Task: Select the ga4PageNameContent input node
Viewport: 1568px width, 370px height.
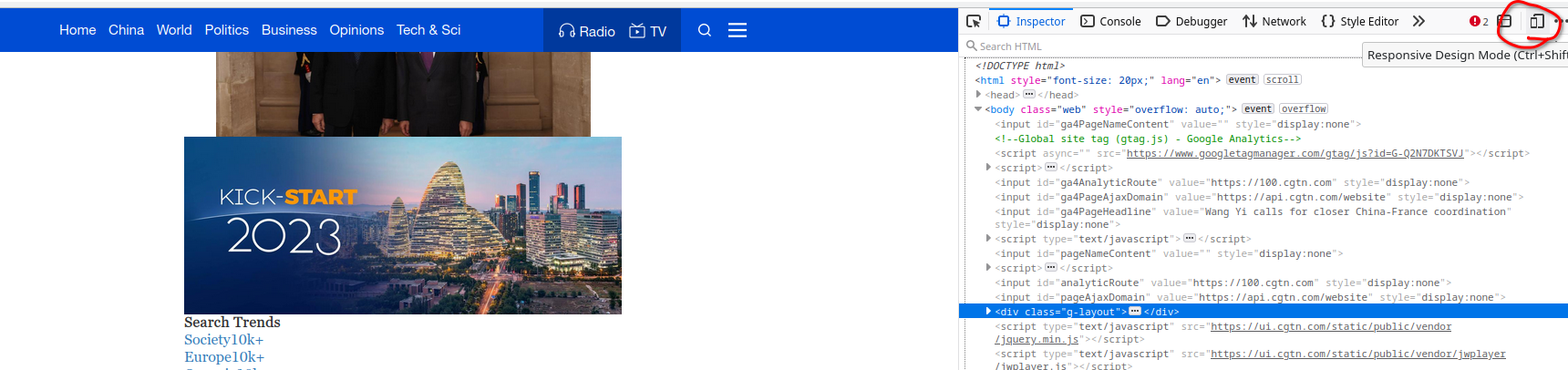Action: (x=1178, y=124)
